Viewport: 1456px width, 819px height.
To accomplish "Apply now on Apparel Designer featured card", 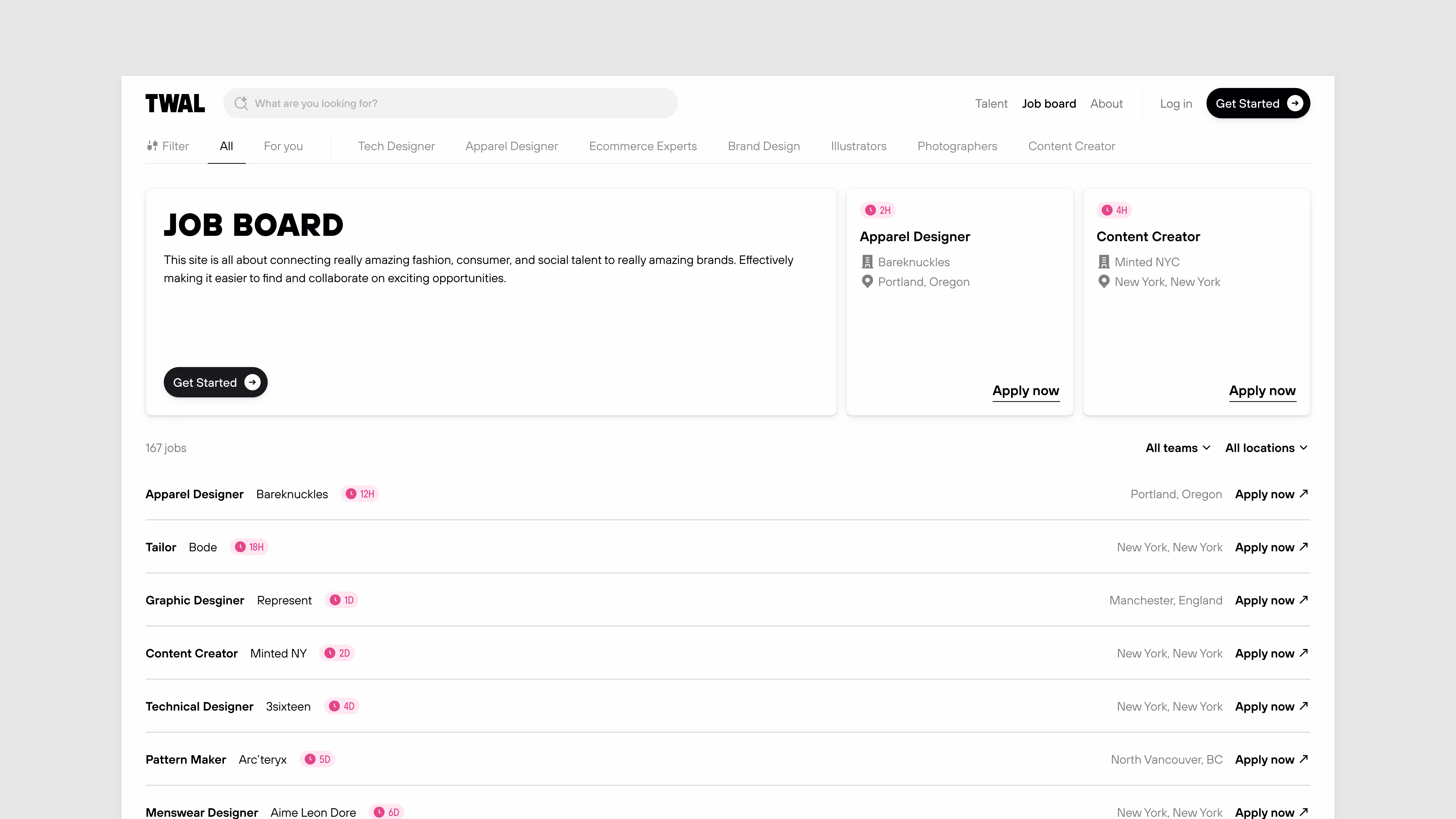I will point(1026,391).
